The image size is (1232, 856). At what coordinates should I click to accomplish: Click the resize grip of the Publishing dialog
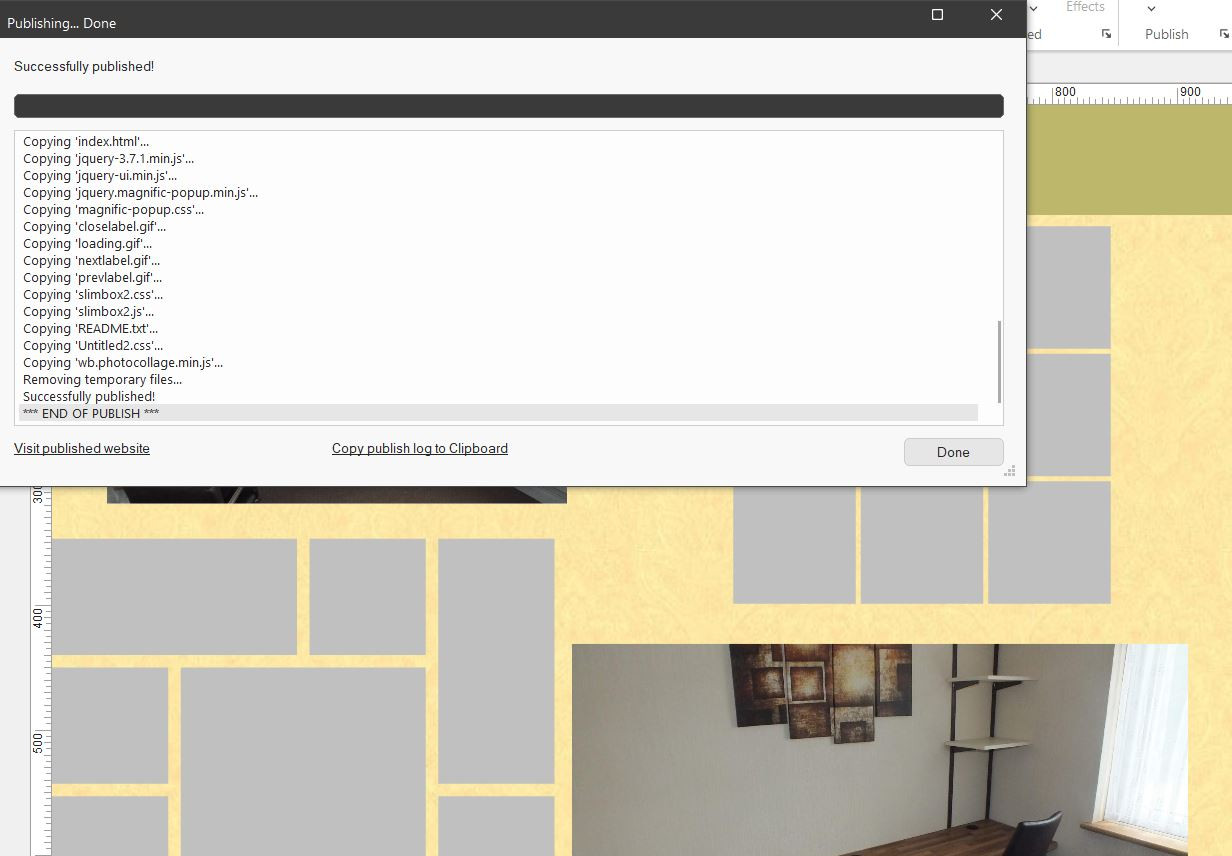point(1010,471)
